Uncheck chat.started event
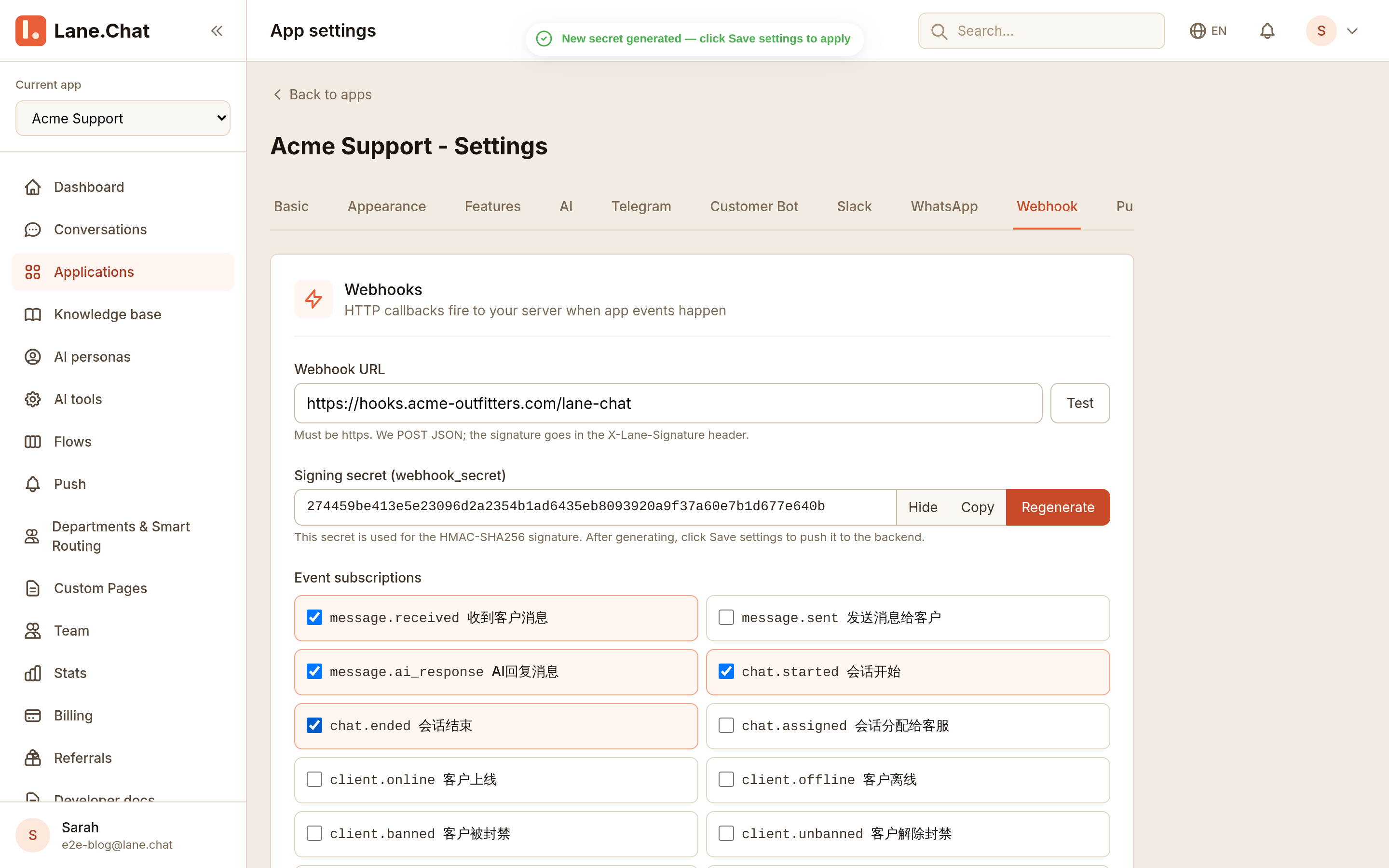Viewport: 1389px width, 868px height. point(726,672)
